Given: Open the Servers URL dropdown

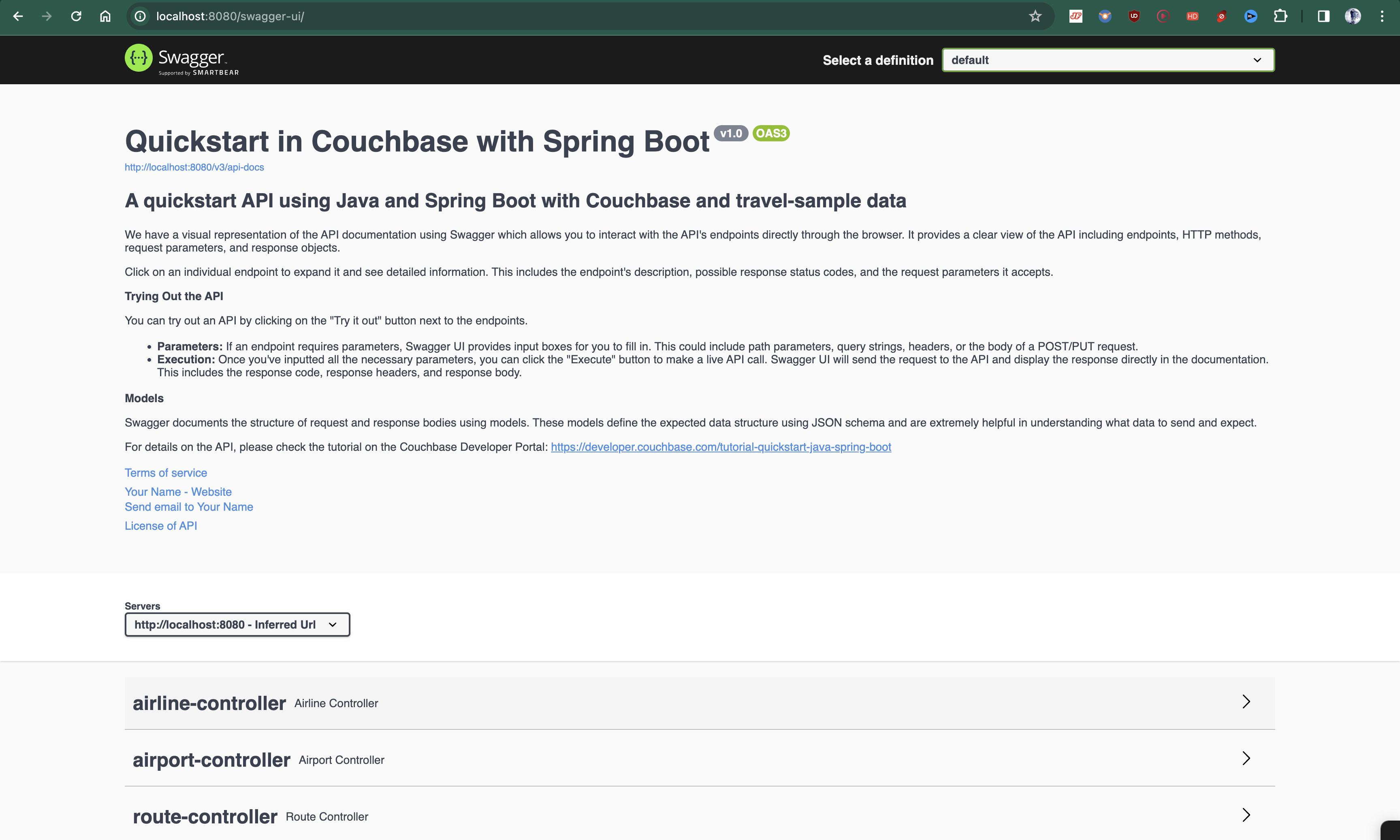Looking at the screenshot, I should [x=237, y=625].
